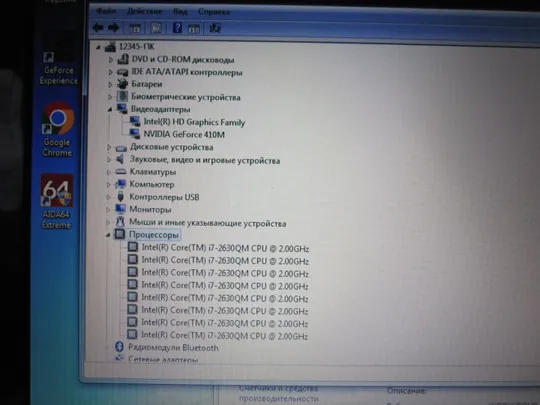Expand the Мониторы node
Screen dimensions: 540x405
coord(108,209)
